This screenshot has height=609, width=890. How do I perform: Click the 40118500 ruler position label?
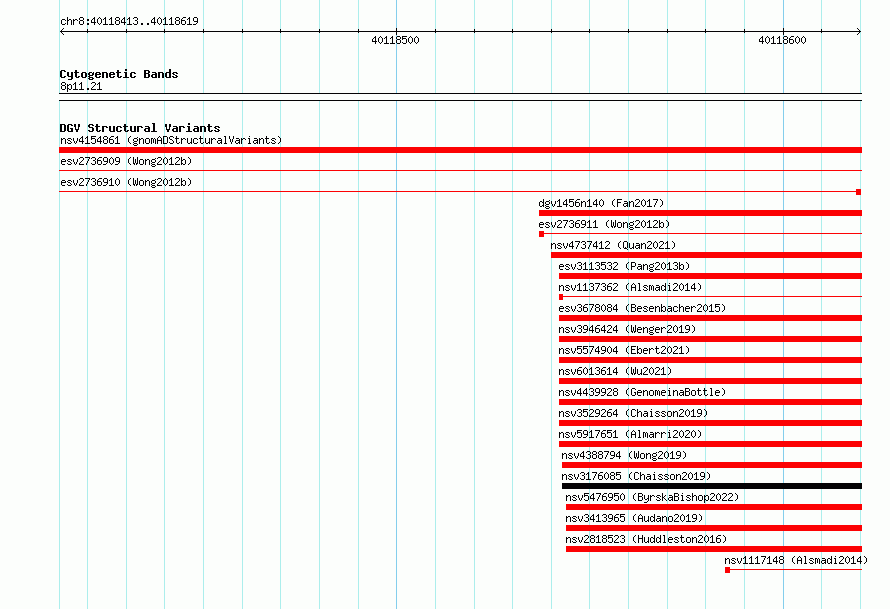coord(395,40)
